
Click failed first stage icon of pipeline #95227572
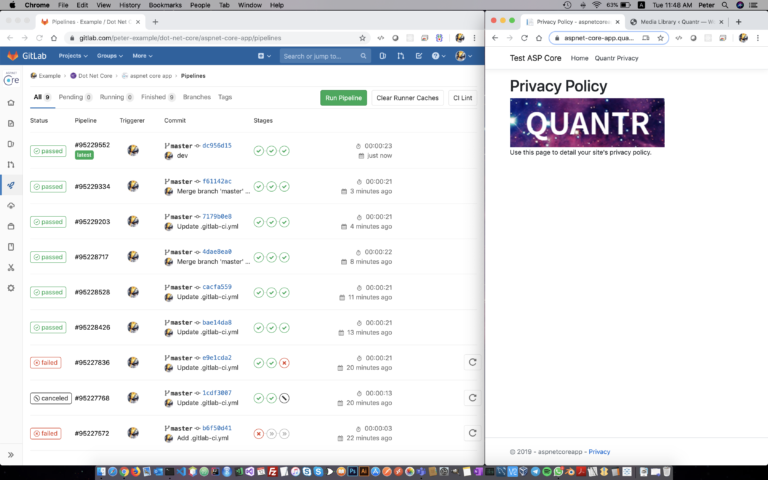[x=259, y=433]
